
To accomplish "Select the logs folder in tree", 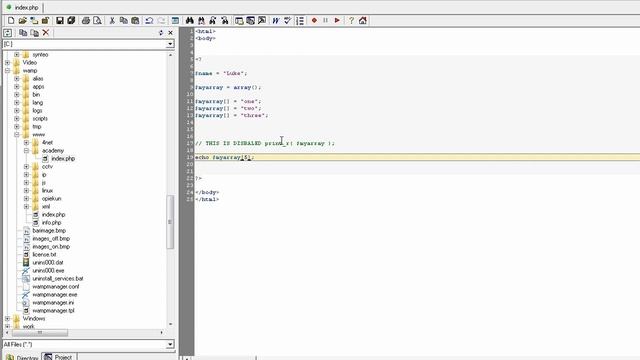I will [x=37, y=111].
